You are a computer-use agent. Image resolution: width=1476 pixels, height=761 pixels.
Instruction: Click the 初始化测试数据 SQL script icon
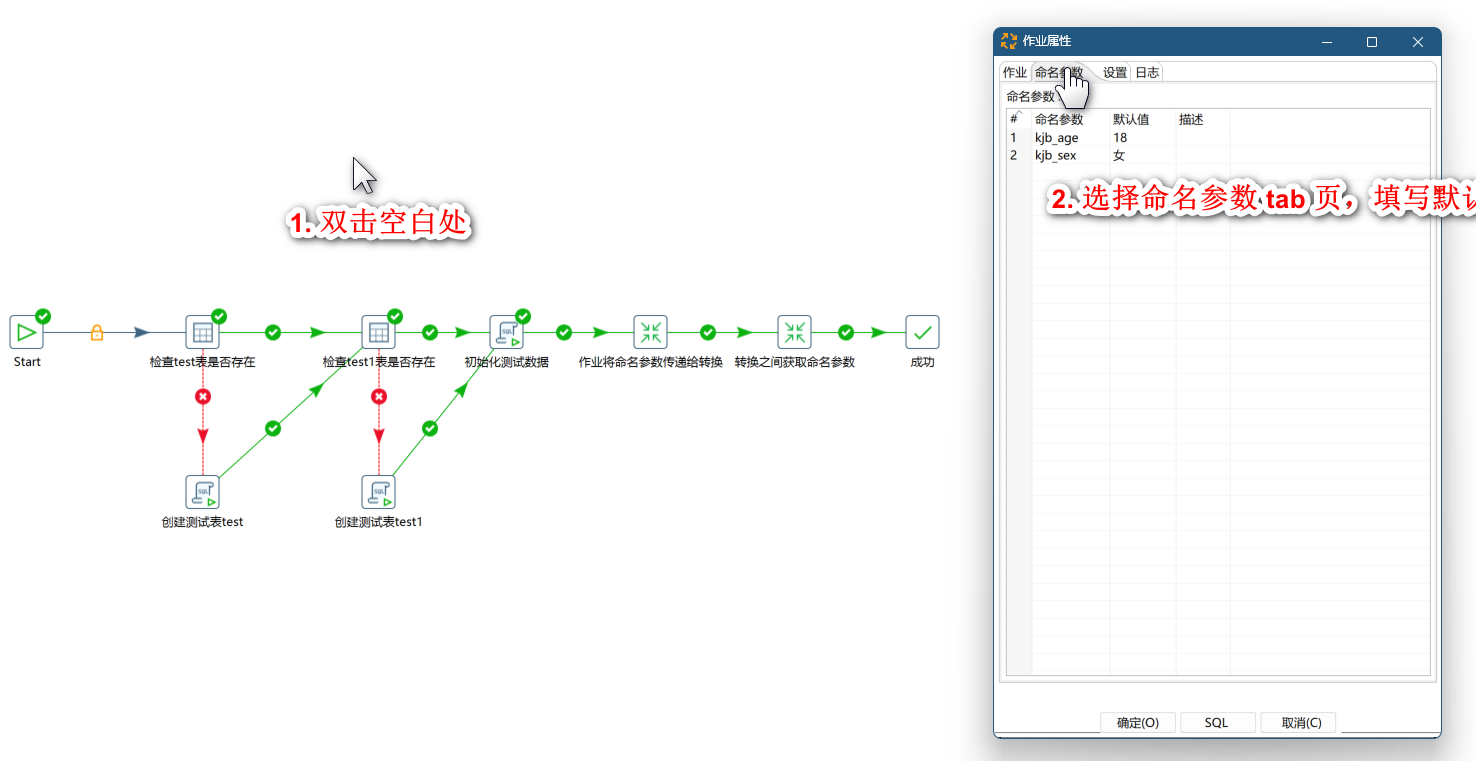tap(506, 332)
